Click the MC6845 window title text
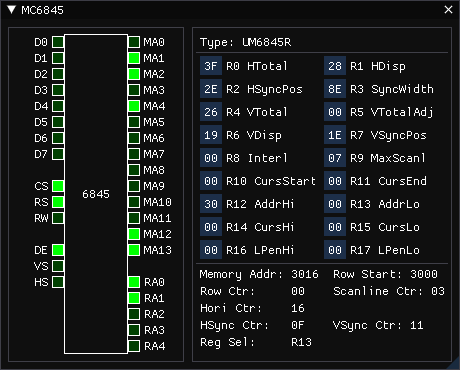The width and height of the screenshot is (460, 370). (x=42, y=10)
